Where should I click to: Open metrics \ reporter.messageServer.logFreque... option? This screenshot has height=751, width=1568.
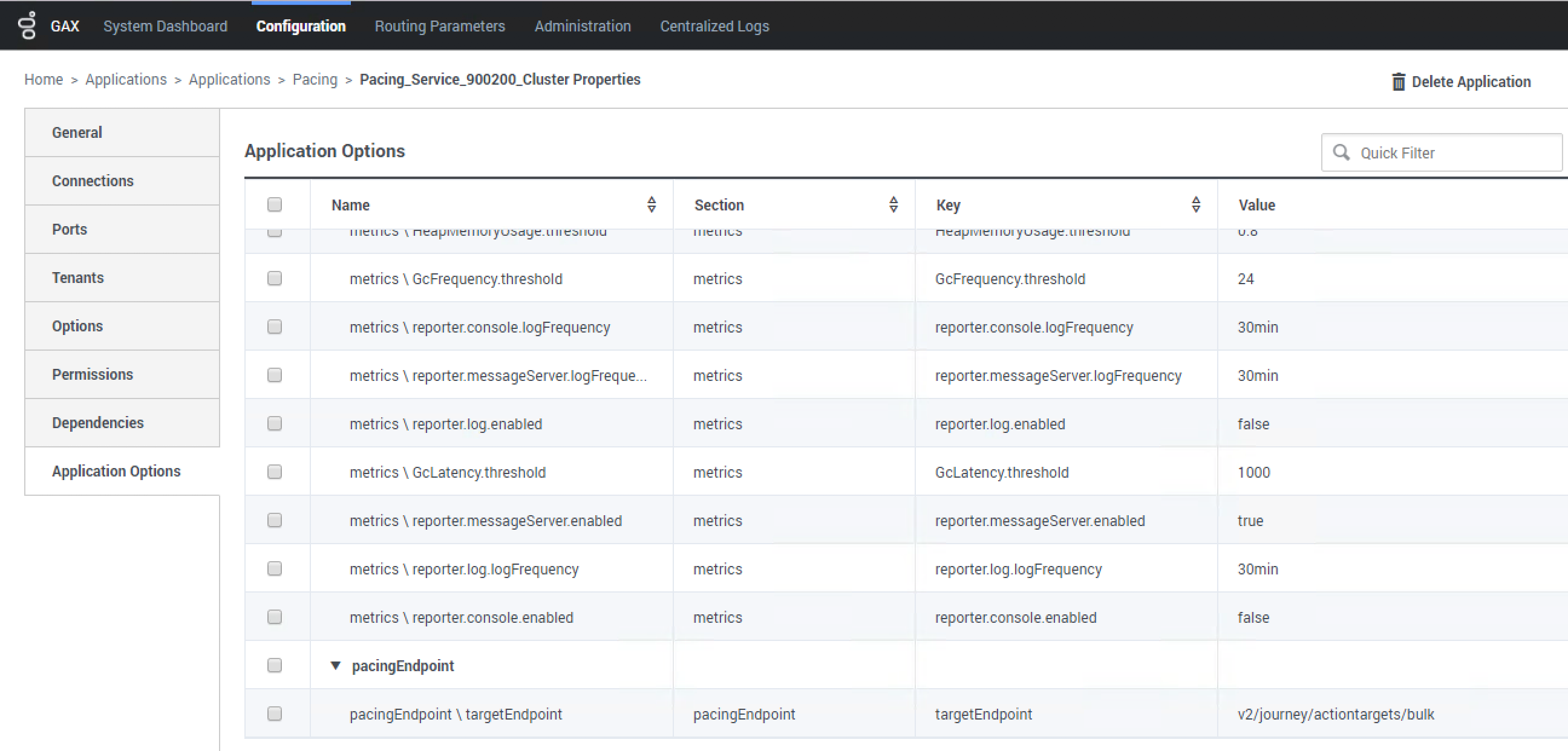coord(498,375)
